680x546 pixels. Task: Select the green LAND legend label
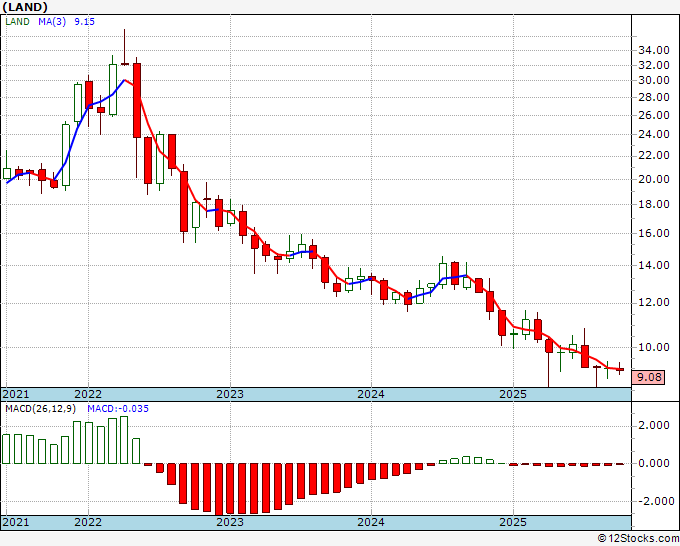(17, 22)
